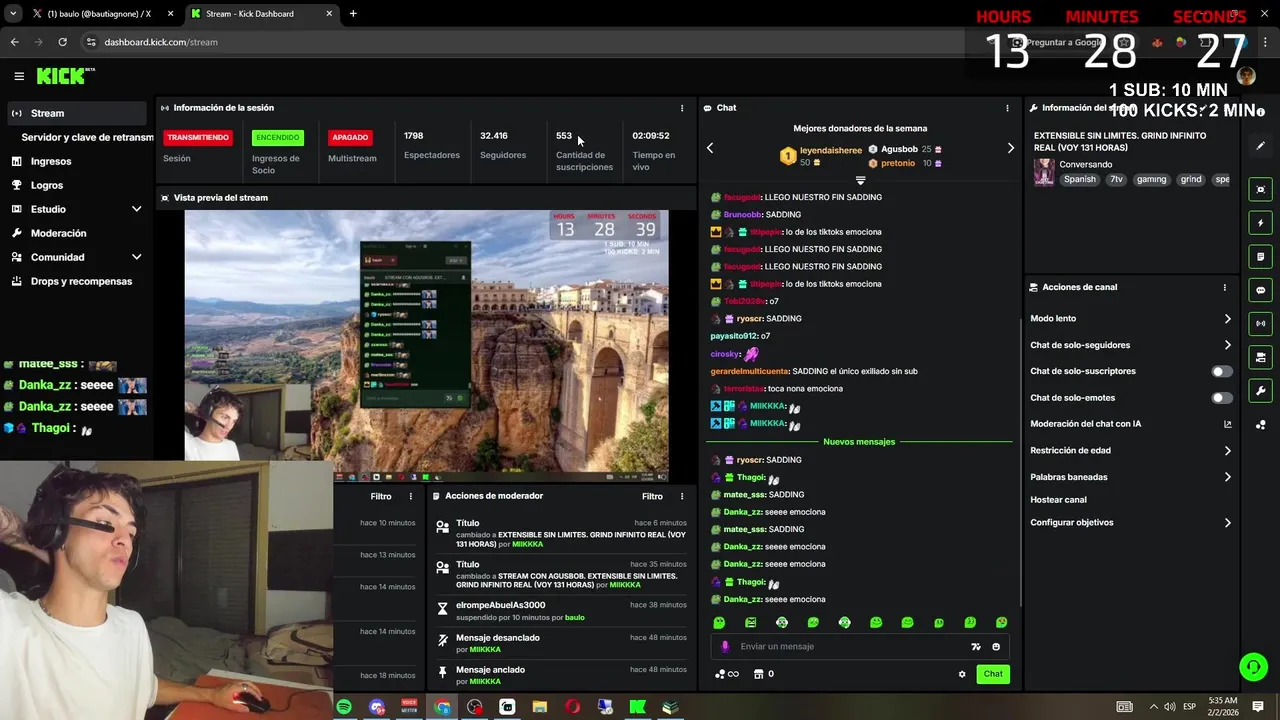Open Drops y recompensas
1280x720 pixels.
tap(81, 281)
